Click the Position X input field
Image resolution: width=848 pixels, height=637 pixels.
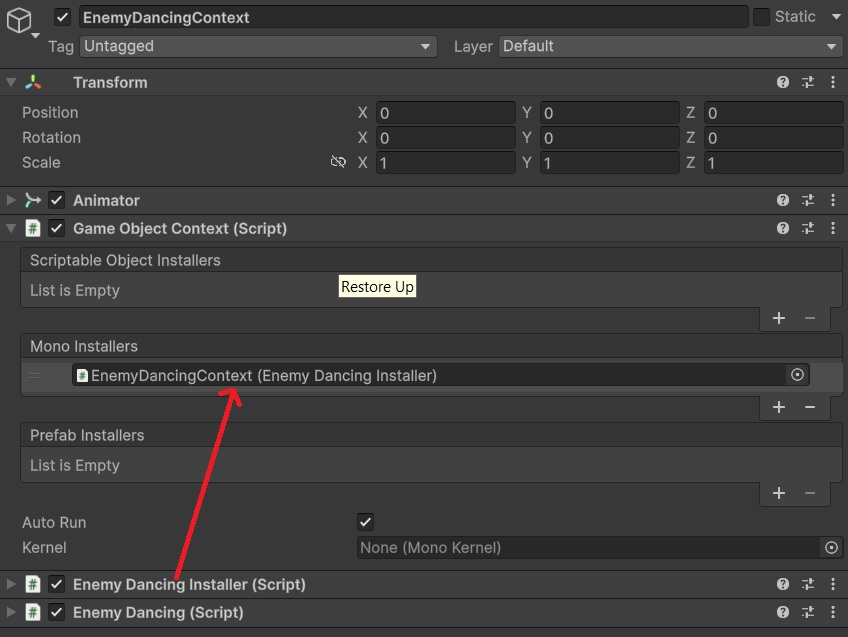[445, 113]
